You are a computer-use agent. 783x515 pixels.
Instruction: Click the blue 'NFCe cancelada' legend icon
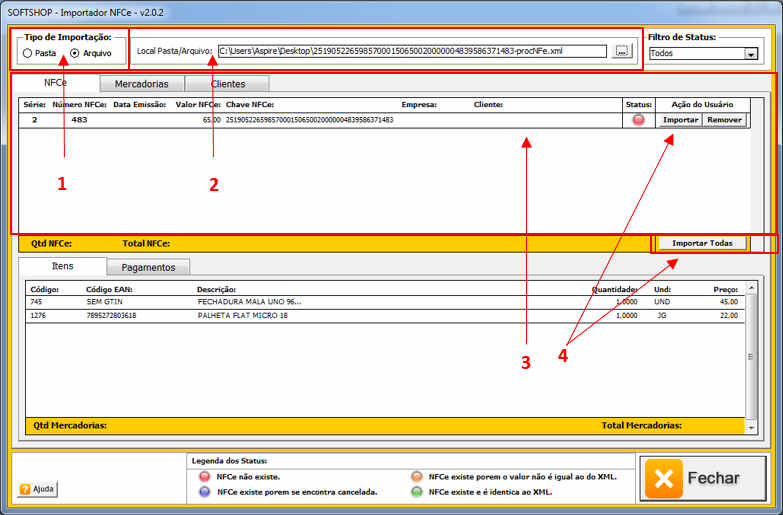pos(205,492)
